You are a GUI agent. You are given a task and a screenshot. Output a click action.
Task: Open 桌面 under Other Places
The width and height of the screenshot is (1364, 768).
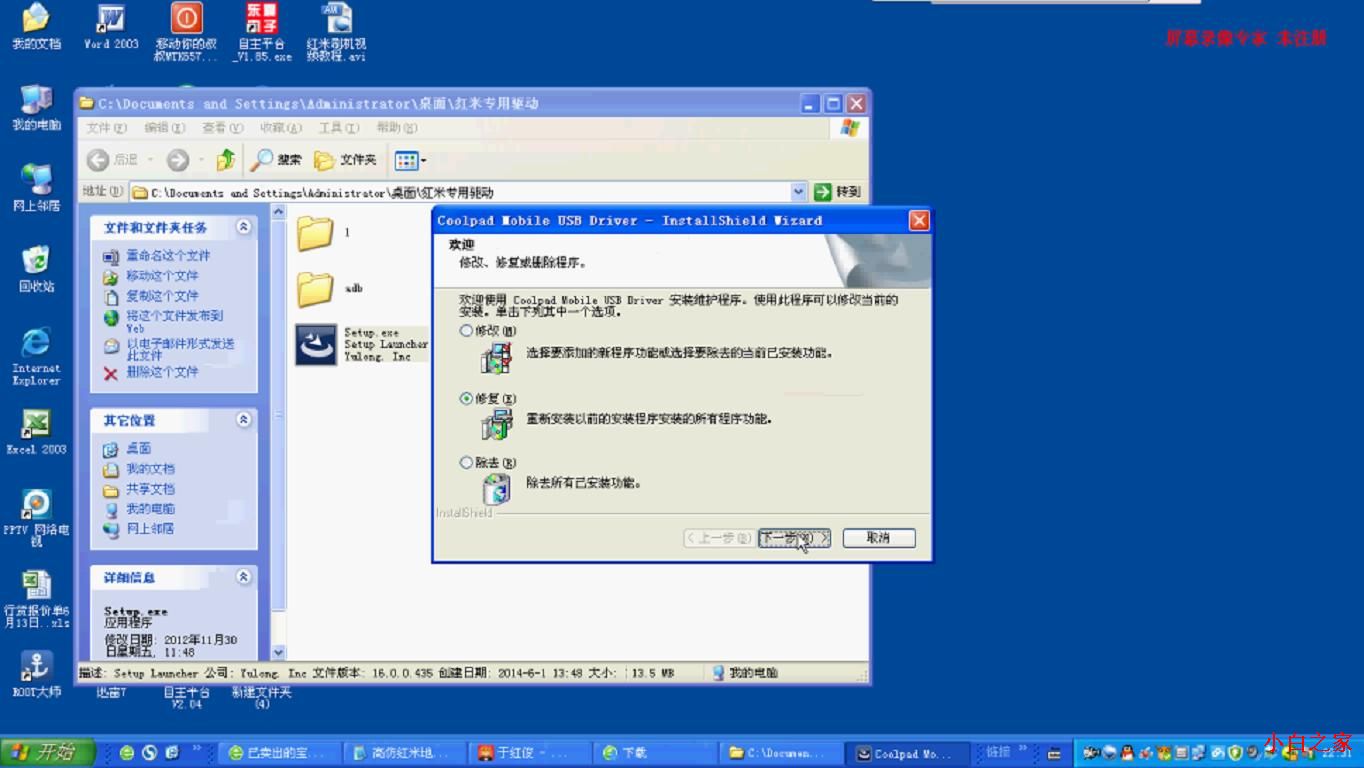point(138,449)
